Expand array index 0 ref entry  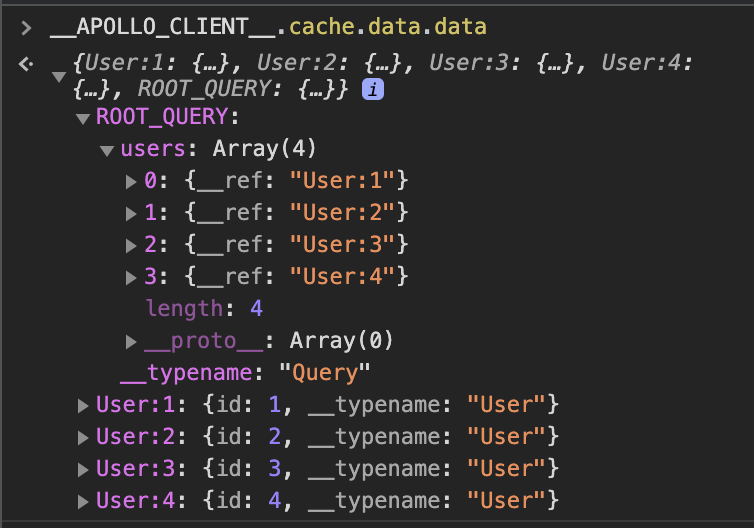point(131,182)
